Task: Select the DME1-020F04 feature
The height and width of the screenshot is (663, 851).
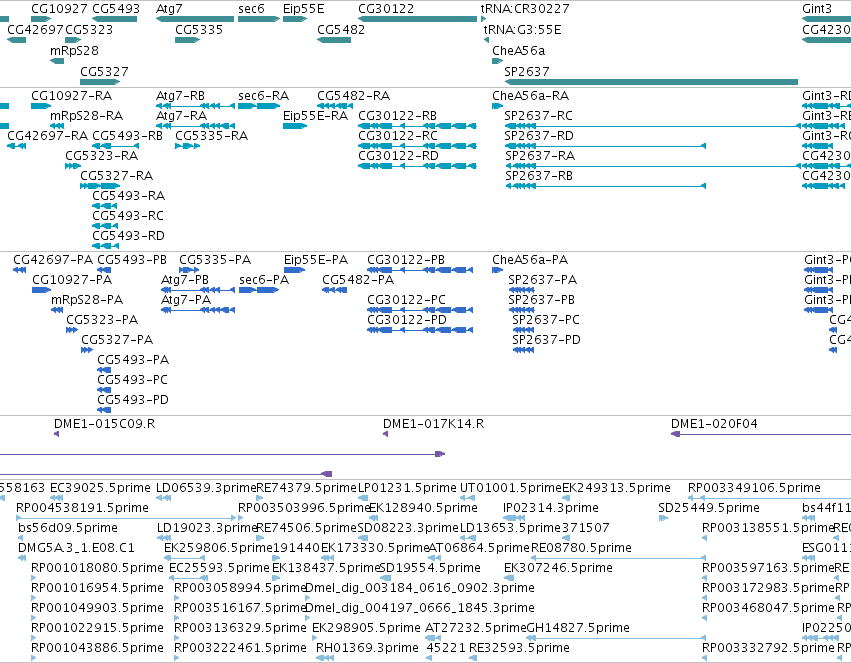Action: (x=761, y=434)
